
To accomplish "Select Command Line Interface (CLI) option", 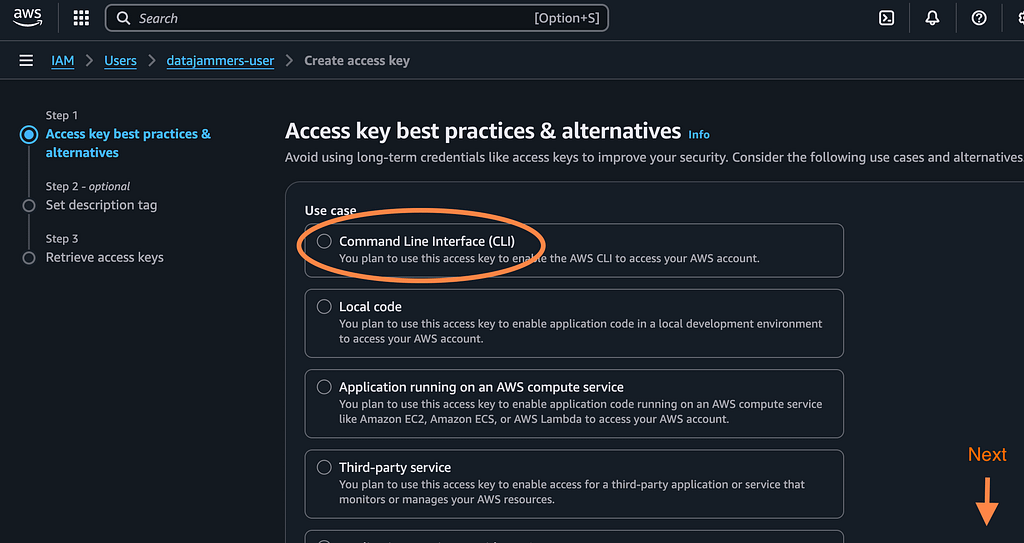I will 324,241.
